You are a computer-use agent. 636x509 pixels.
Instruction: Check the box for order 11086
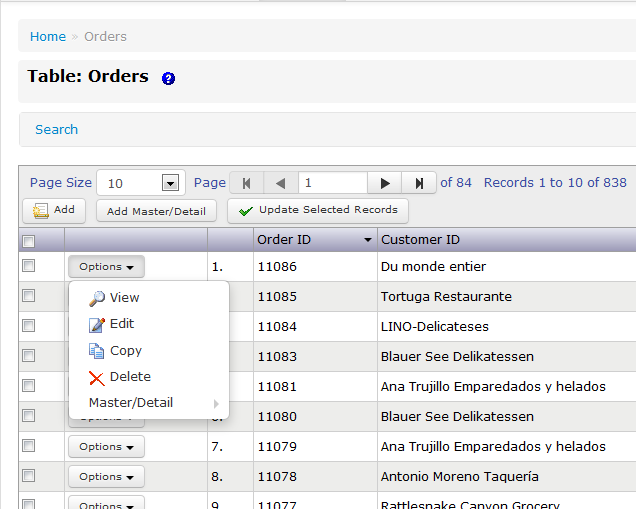29,266
